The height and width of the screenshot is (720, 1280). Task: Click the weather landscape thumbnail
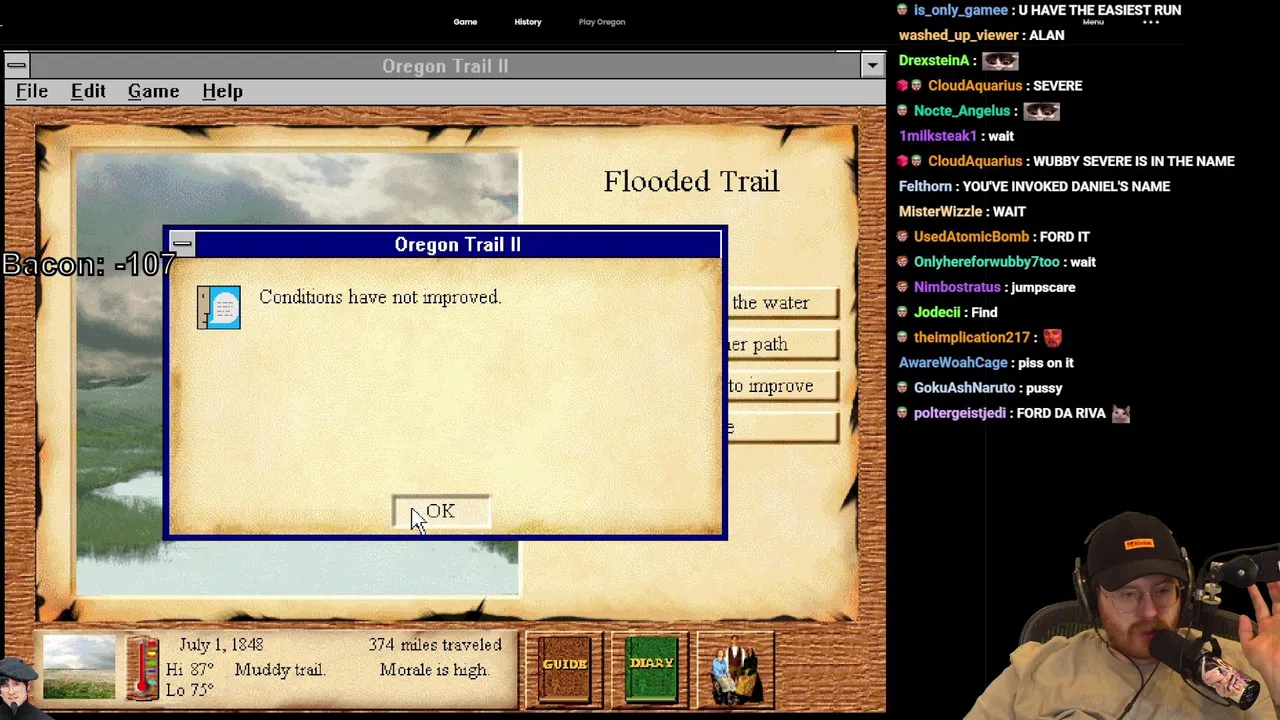(79, 668)
